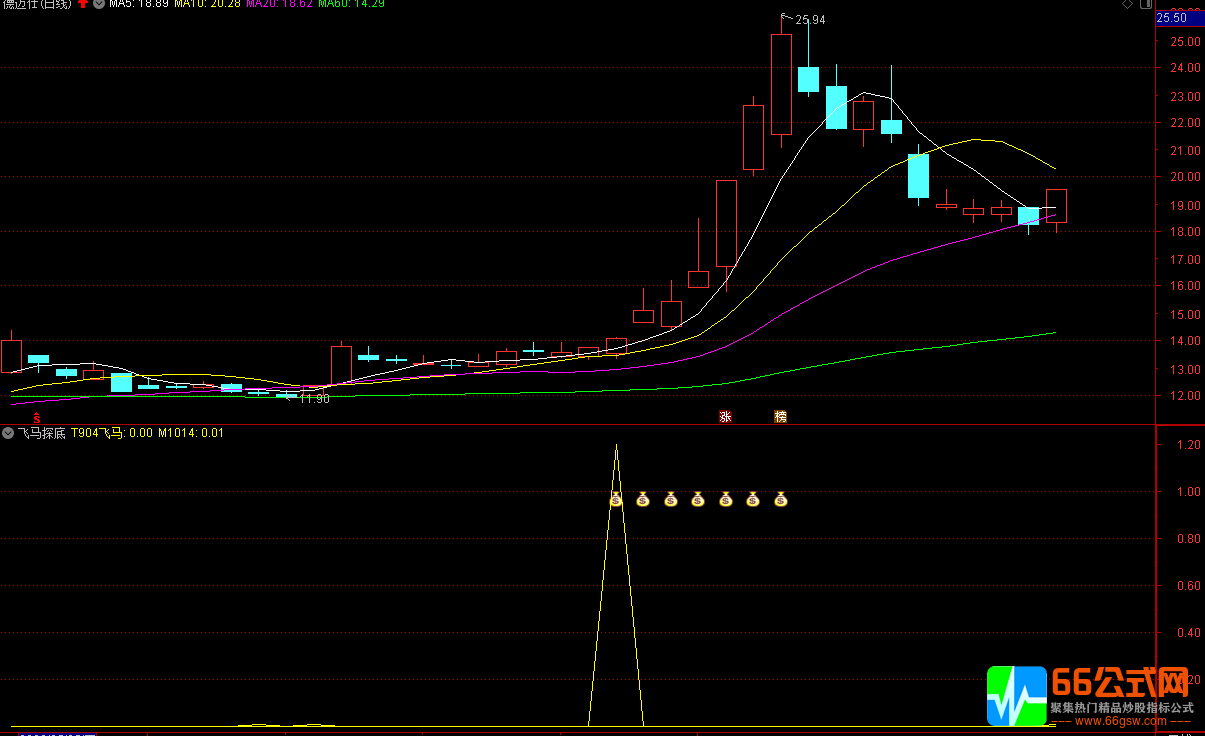Click the 榜 marker icon below the chart
This screenshot has height=736, width=1205.
781,417
